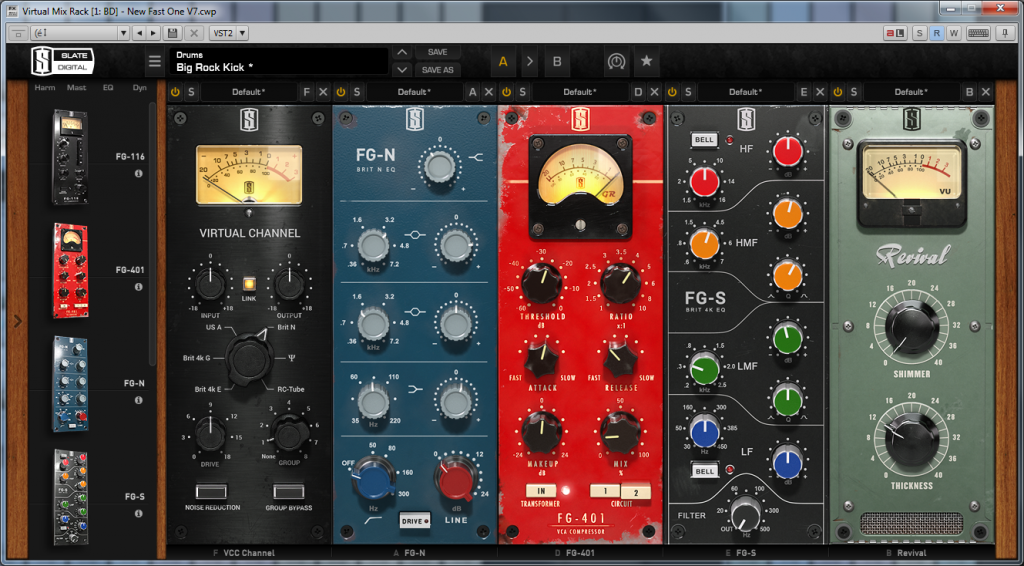1024x566 pixels.
Task: Switch to the EQ module category tab
Action: tap(108, 87)
